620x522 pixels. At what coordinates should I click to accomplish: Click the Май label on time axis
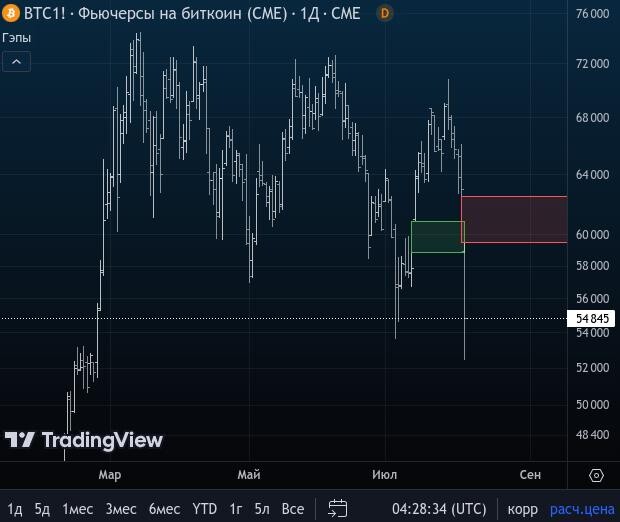[249, 475]
